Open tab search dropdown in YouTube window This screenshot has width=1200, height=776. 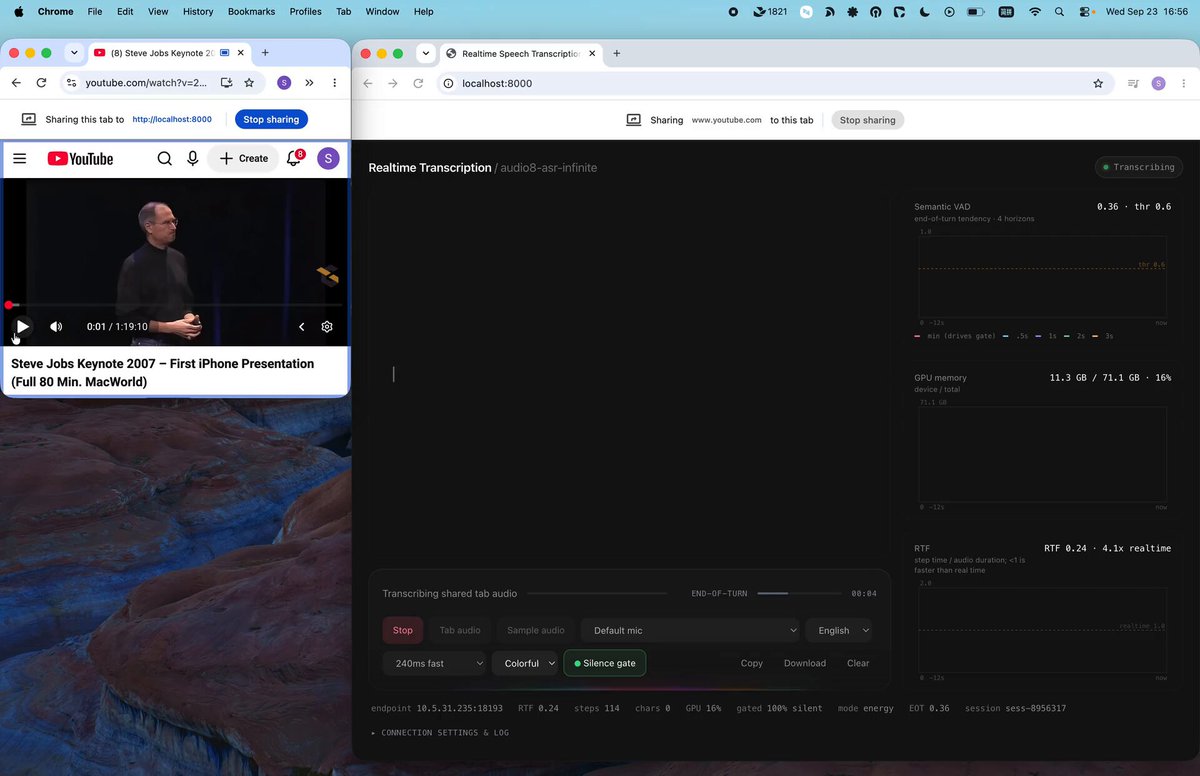74,53
